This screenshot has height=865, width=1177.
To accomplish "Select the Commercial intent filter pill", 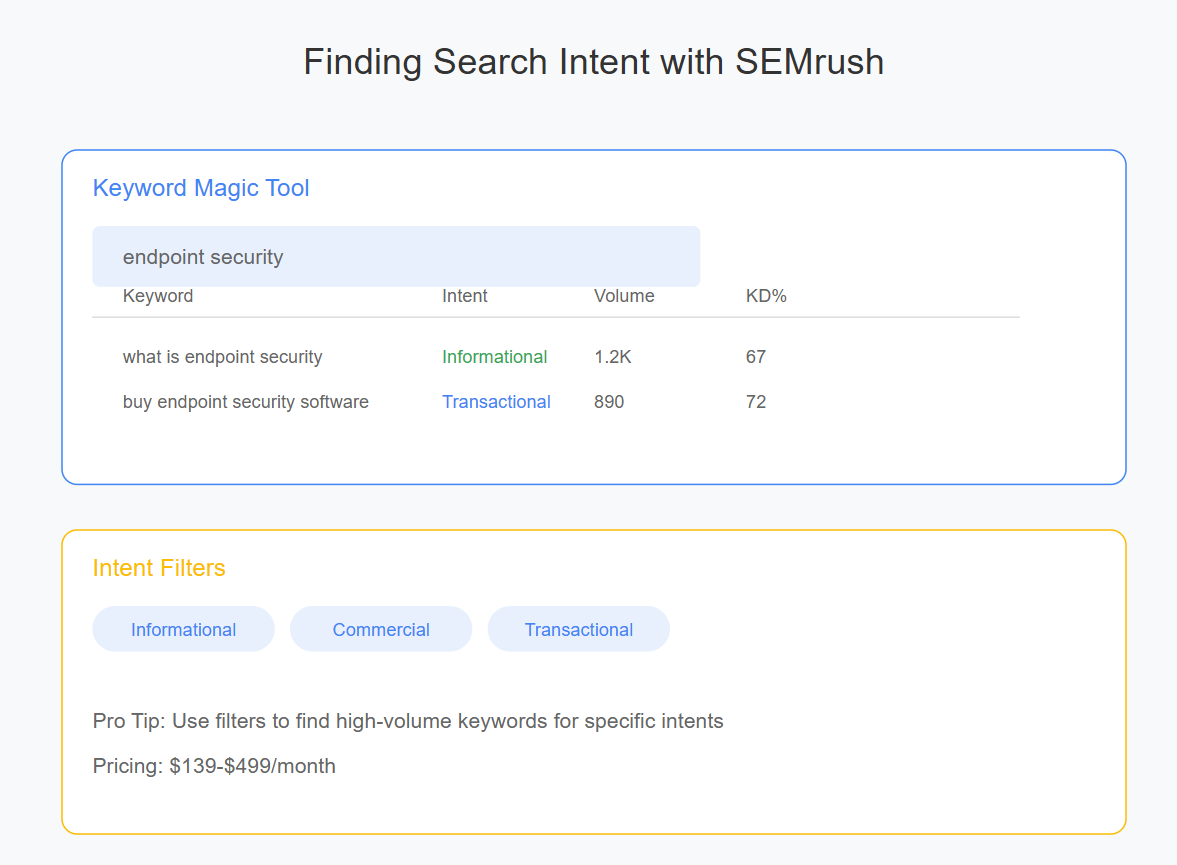I will (x=381, y=629).
